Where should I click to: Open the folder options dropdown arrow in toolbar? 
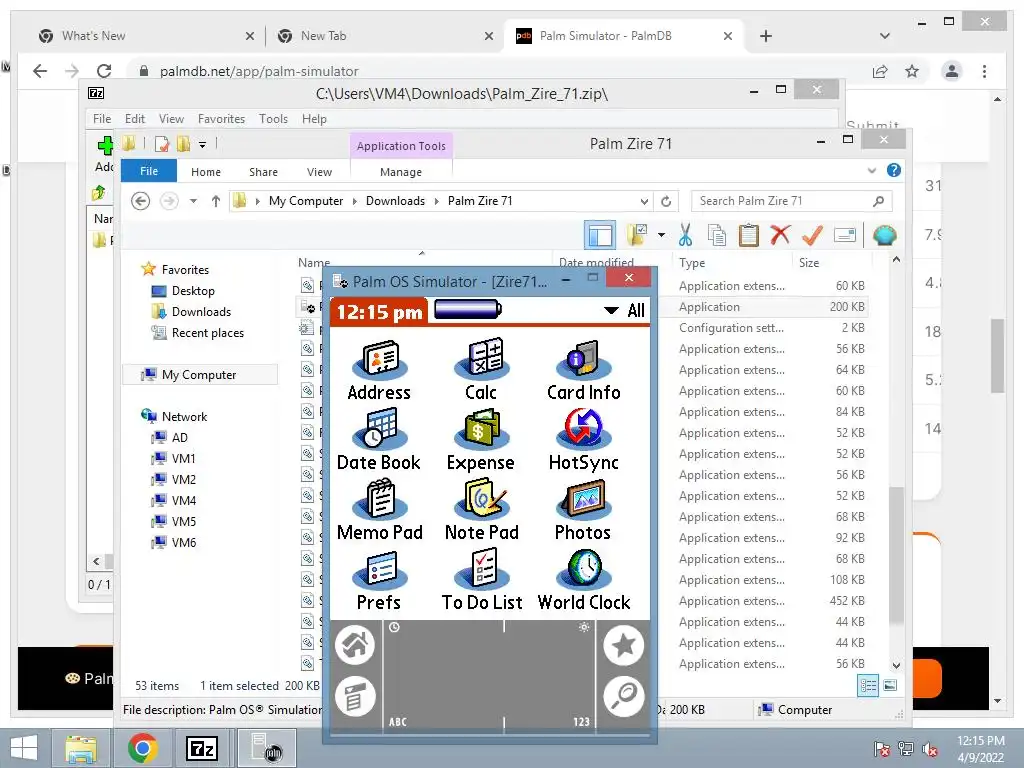click(661, 235)
